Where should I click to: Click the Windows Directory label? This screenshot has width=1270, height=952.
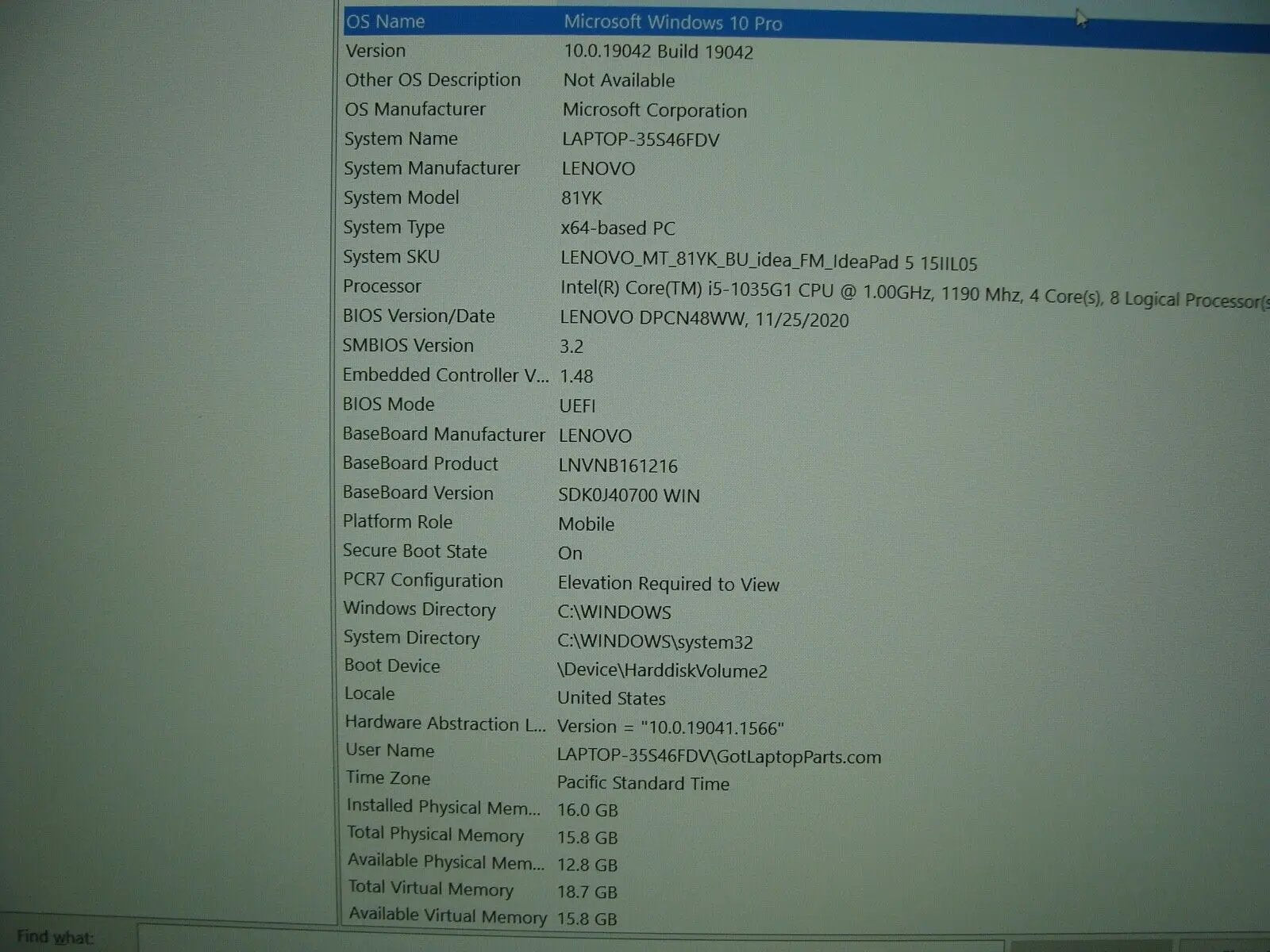(x=419, y=609)
